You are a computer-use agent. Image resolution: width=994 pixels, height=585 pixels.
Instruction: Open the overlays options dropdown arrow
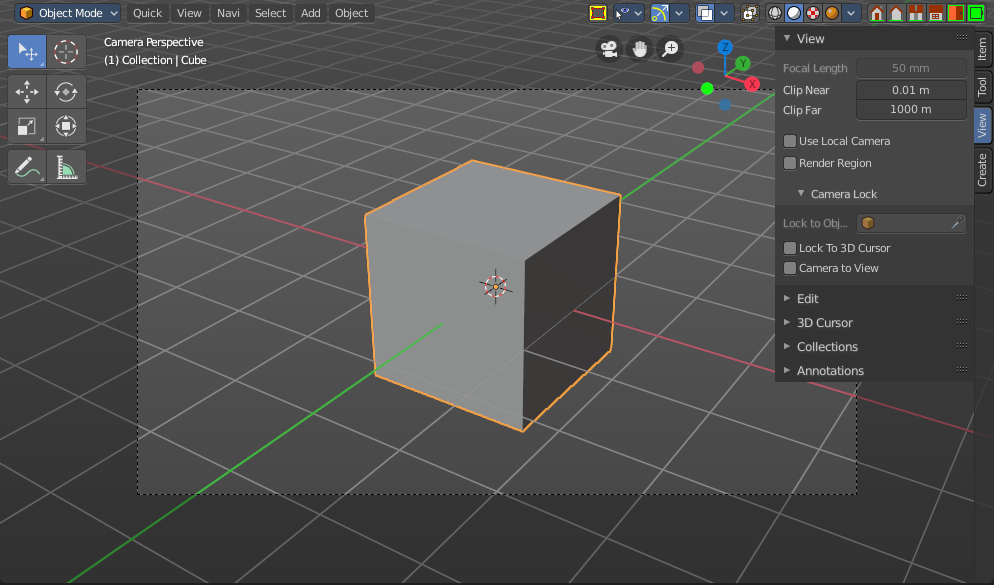(x=724, y=13)
